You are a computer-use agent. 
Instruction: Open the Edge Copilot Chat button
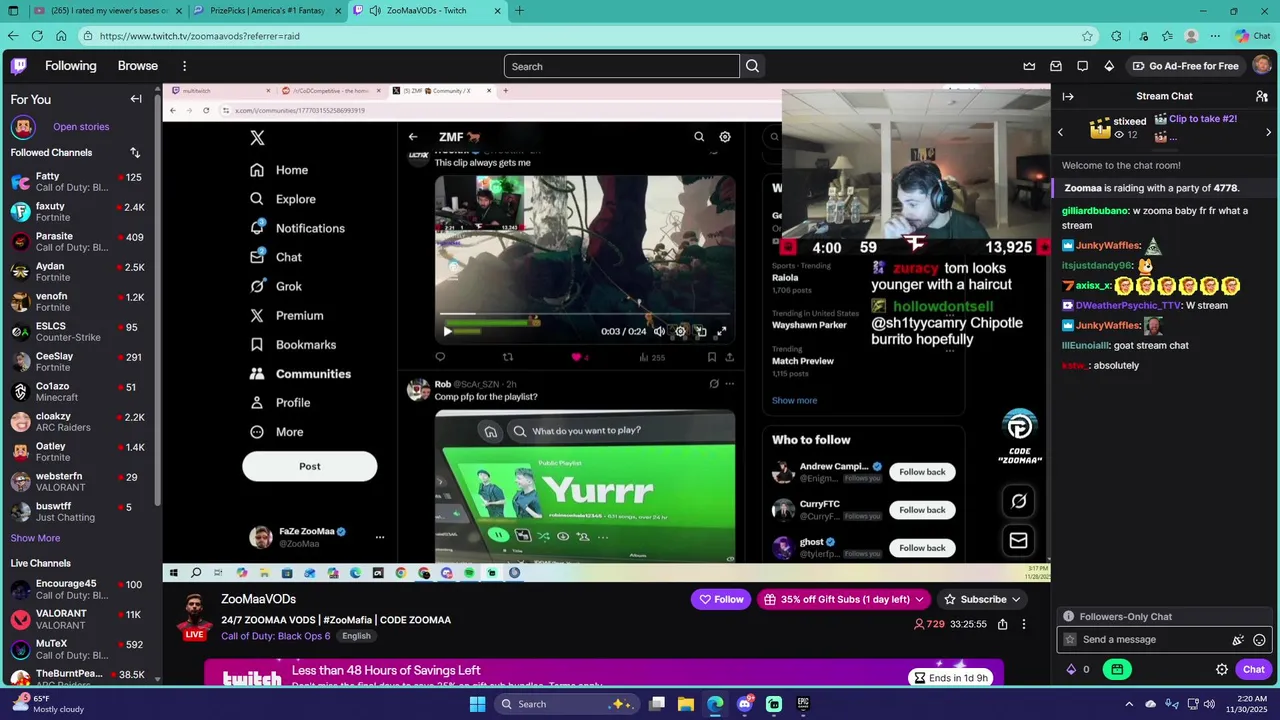(x=1252, y=36)
